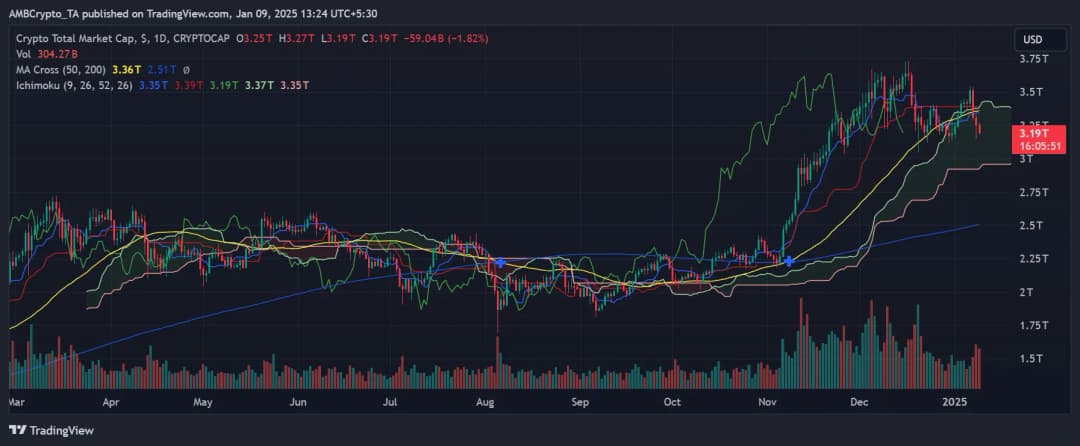Click the Mar label on time axis
This screenshot has width=1080, height=446.
[15, 402]
